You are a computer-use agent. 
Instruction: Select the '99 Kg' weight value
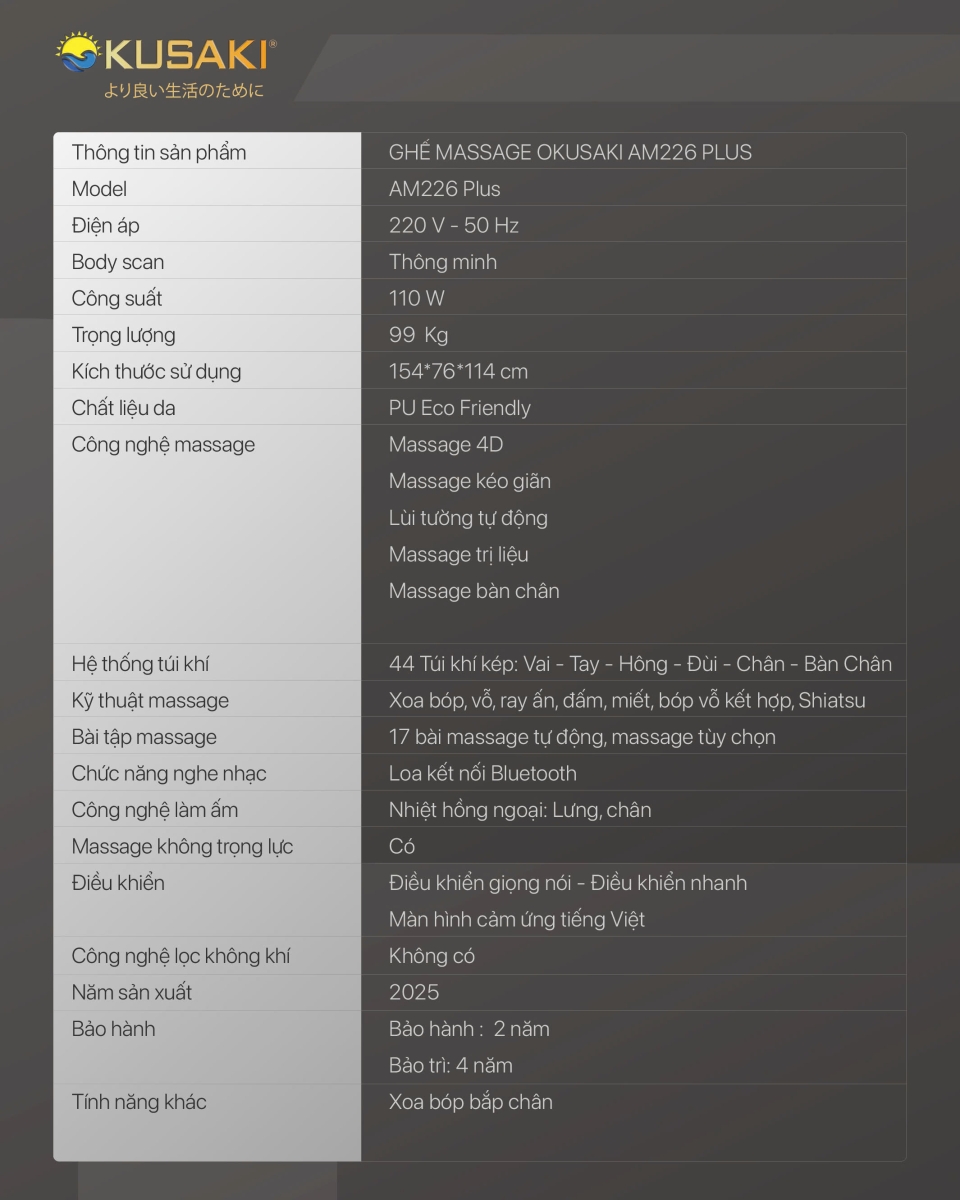pos(418,335)
